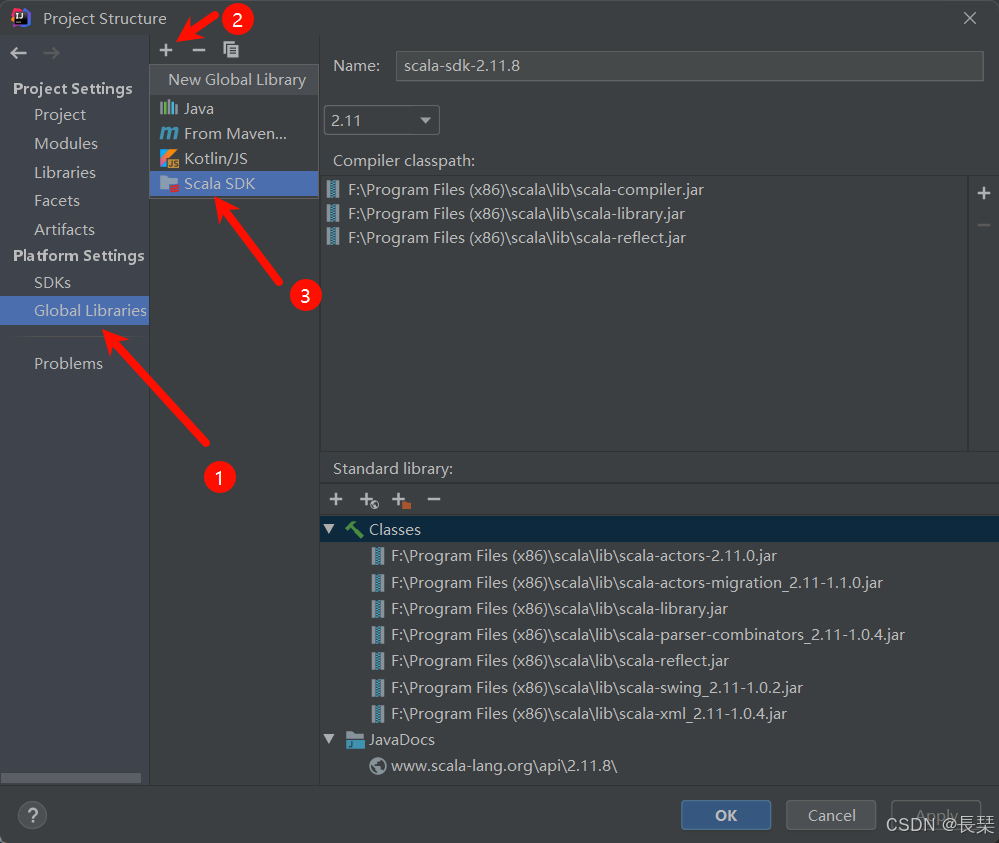Click the Cancel button
Screen dimensions: 999x843
831,815
